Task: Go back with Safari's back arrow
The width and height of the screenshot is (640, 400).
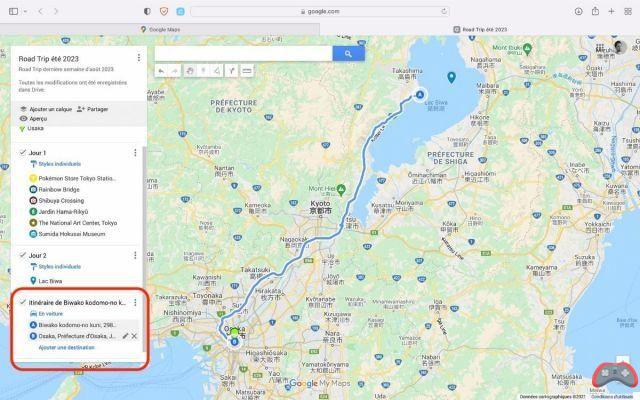Action: pyautogui.click(x=40, y=11)
